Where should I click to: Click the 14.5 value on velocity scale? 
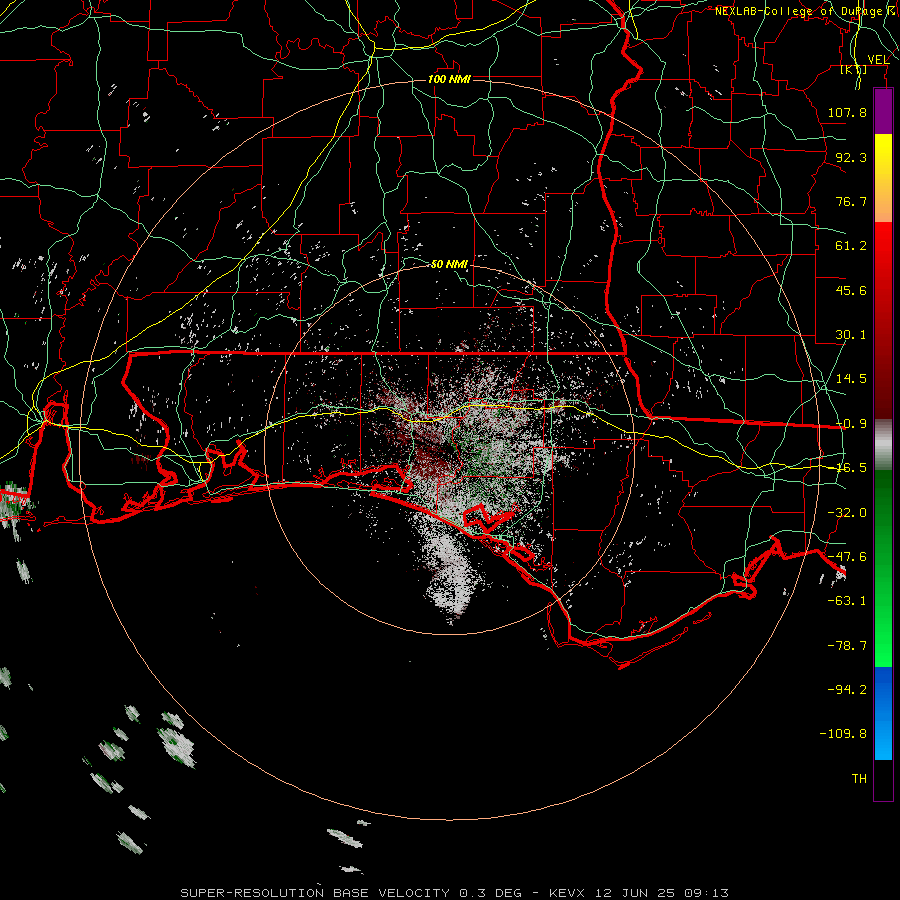[851, 379]
